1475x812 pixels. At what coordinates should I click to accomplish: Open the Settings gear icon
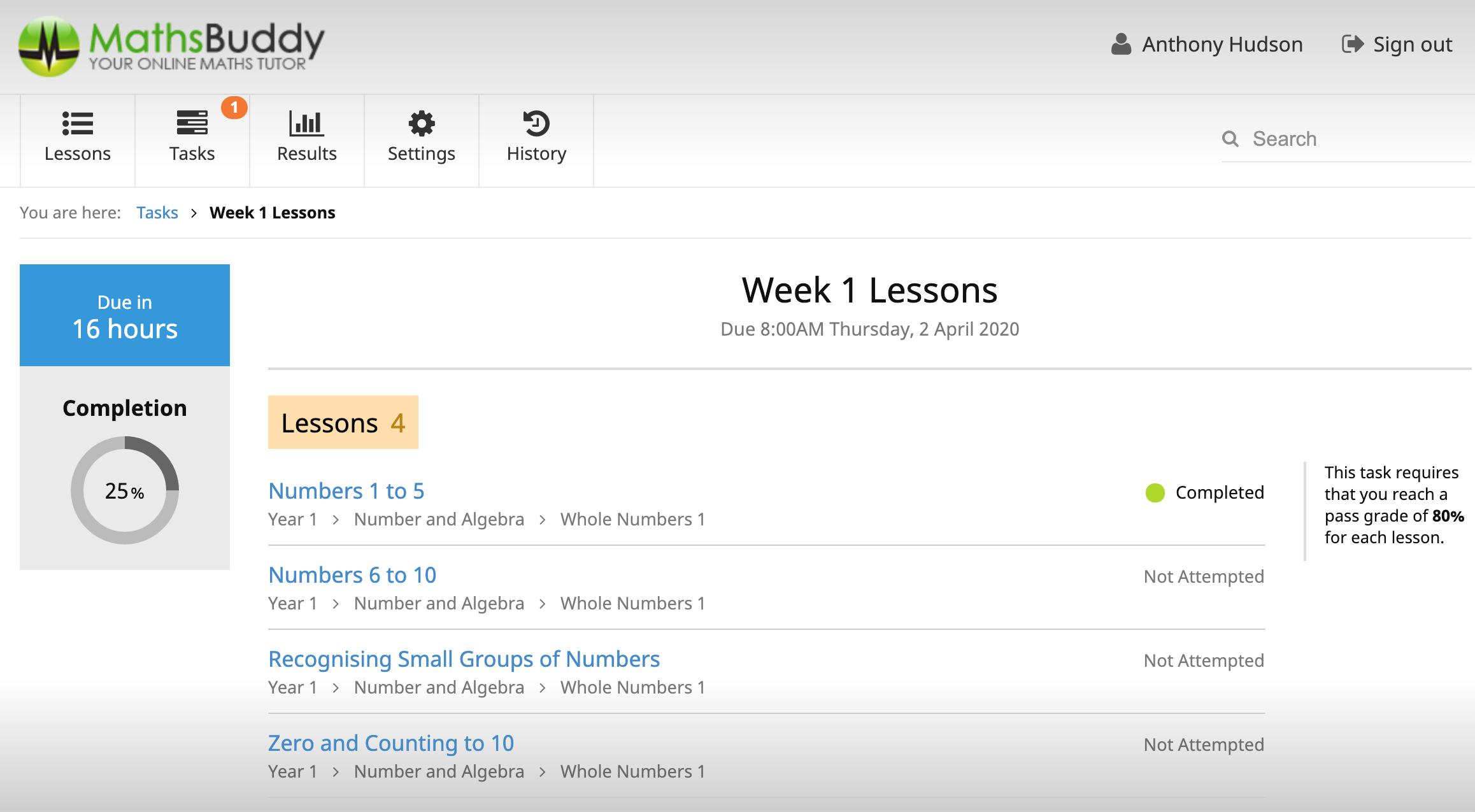[x=421, y=124]
